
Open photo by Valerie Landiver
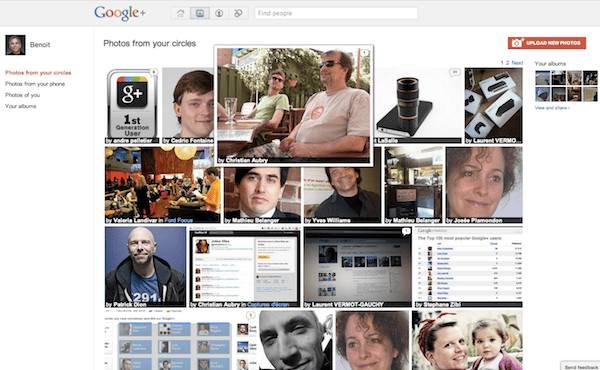click(x=163, y=185)
